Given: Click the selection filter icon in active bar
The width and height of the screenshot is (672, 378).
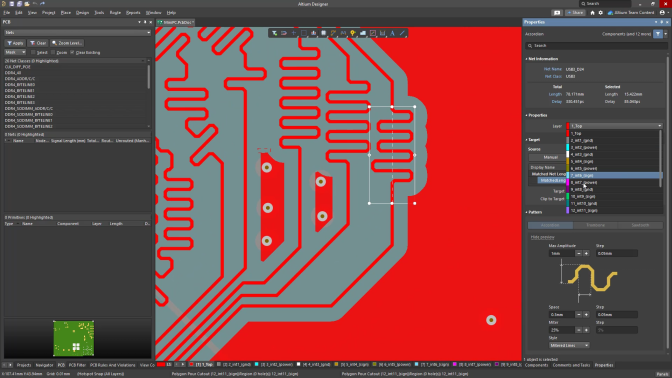Looking at the screenshot, I should (274, 33).
